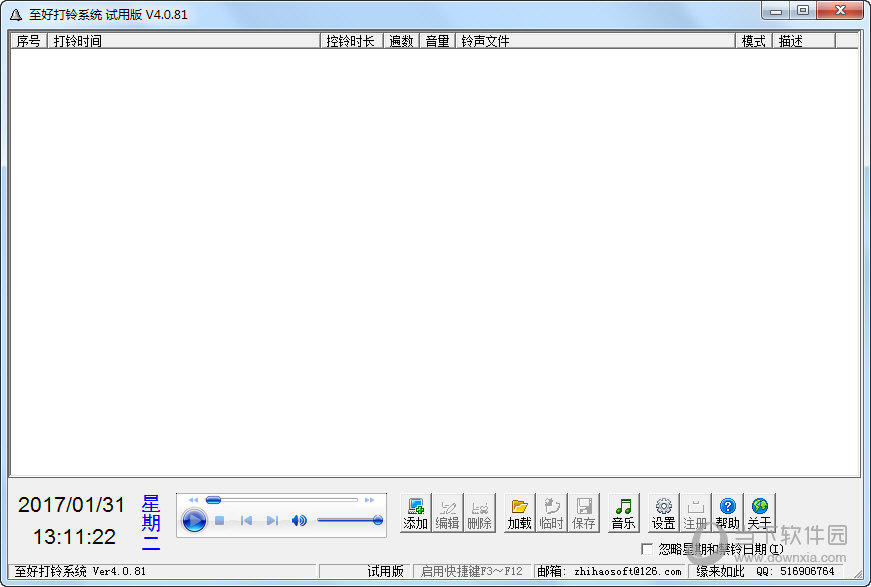The width and height of the screenshot is (871, 587).
Task: Sort by the 打铃时间 column header
Action: (x=184, y=41)
